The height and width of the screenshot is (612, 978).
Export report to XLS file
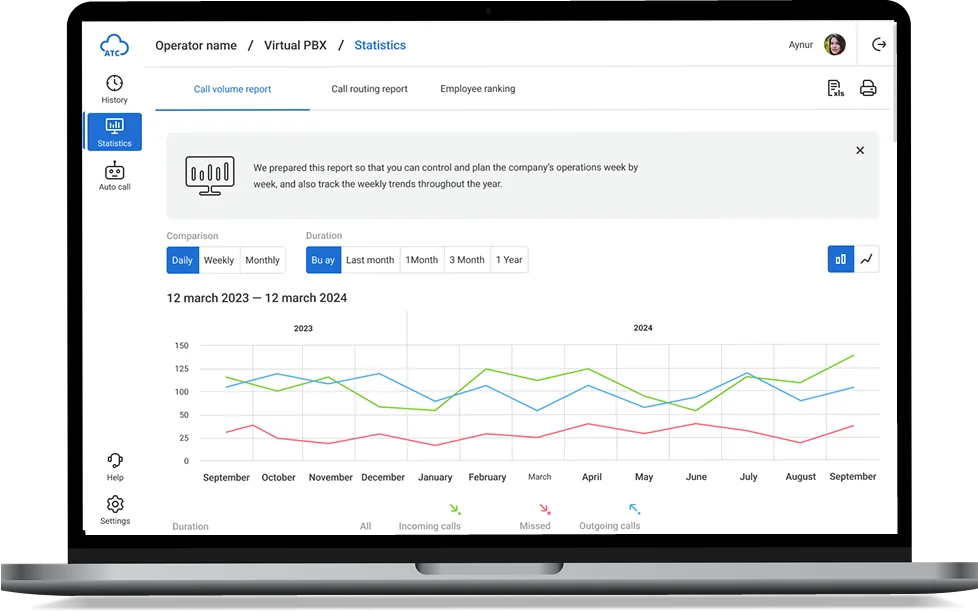(x=835, y=89)
